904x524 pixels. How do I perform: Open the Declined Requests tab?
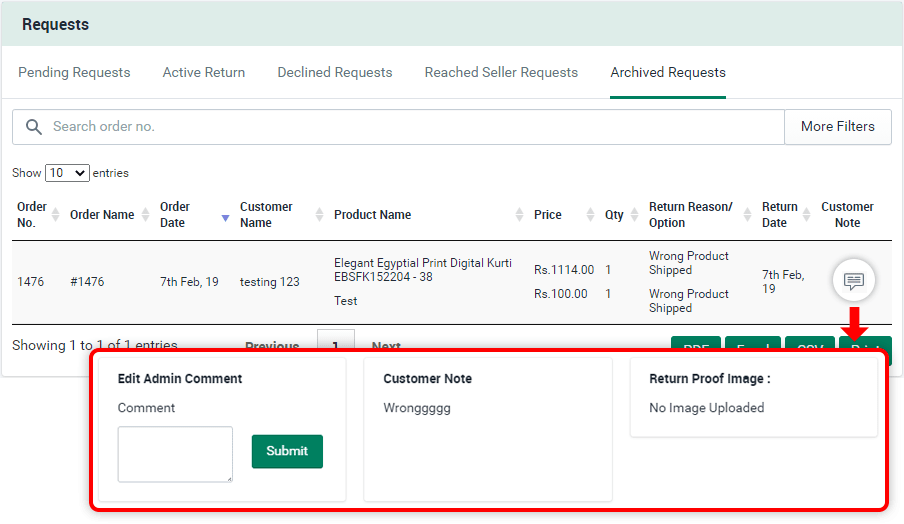pos(335,72)
